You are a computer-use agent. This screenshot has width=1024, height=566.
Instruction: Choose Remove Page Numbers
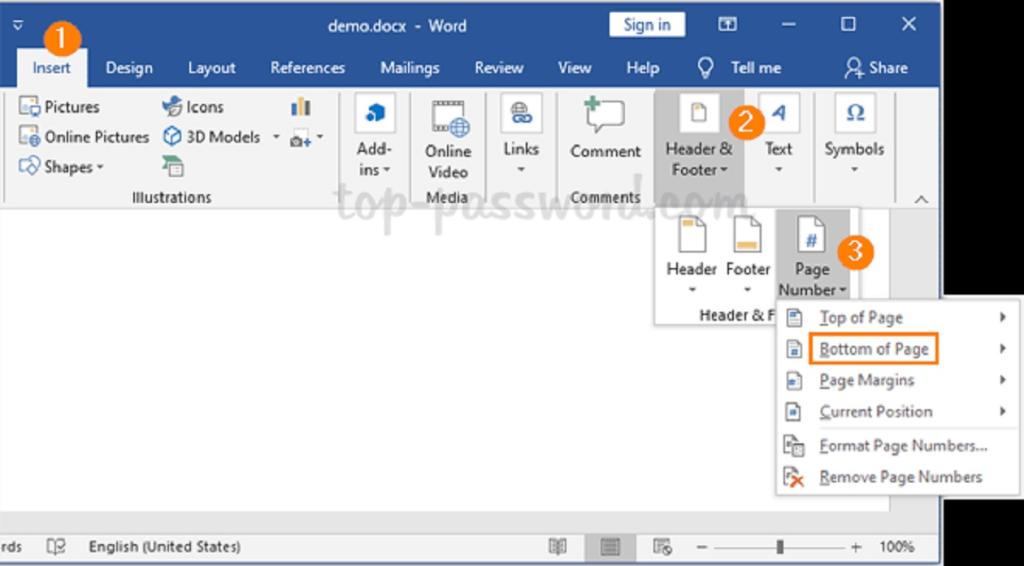pos(897,477)
